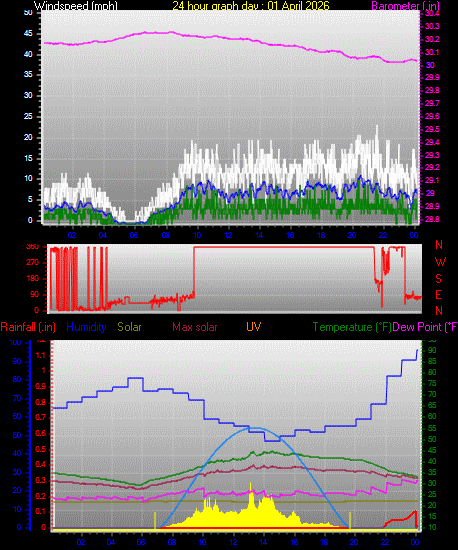Click the 180 value on wind direction axis
The width and height of the screenshot is (458, 550).
click(x=33, y=279)
